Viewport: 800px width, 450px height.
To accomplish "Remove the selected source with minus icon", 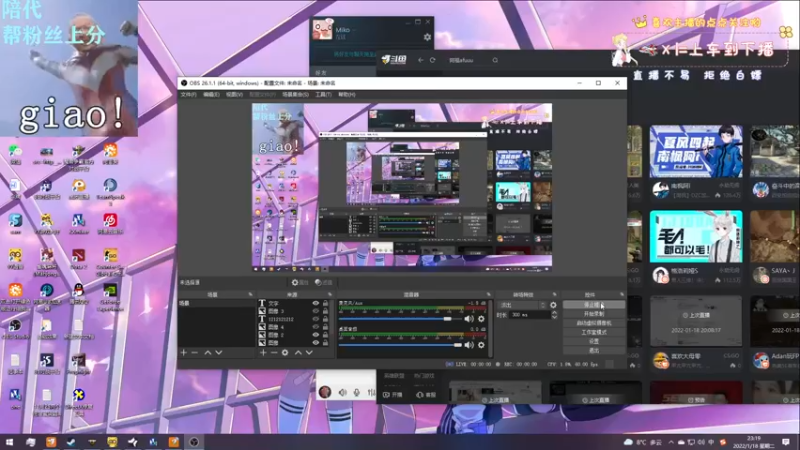I will click(x=274, y=353).
